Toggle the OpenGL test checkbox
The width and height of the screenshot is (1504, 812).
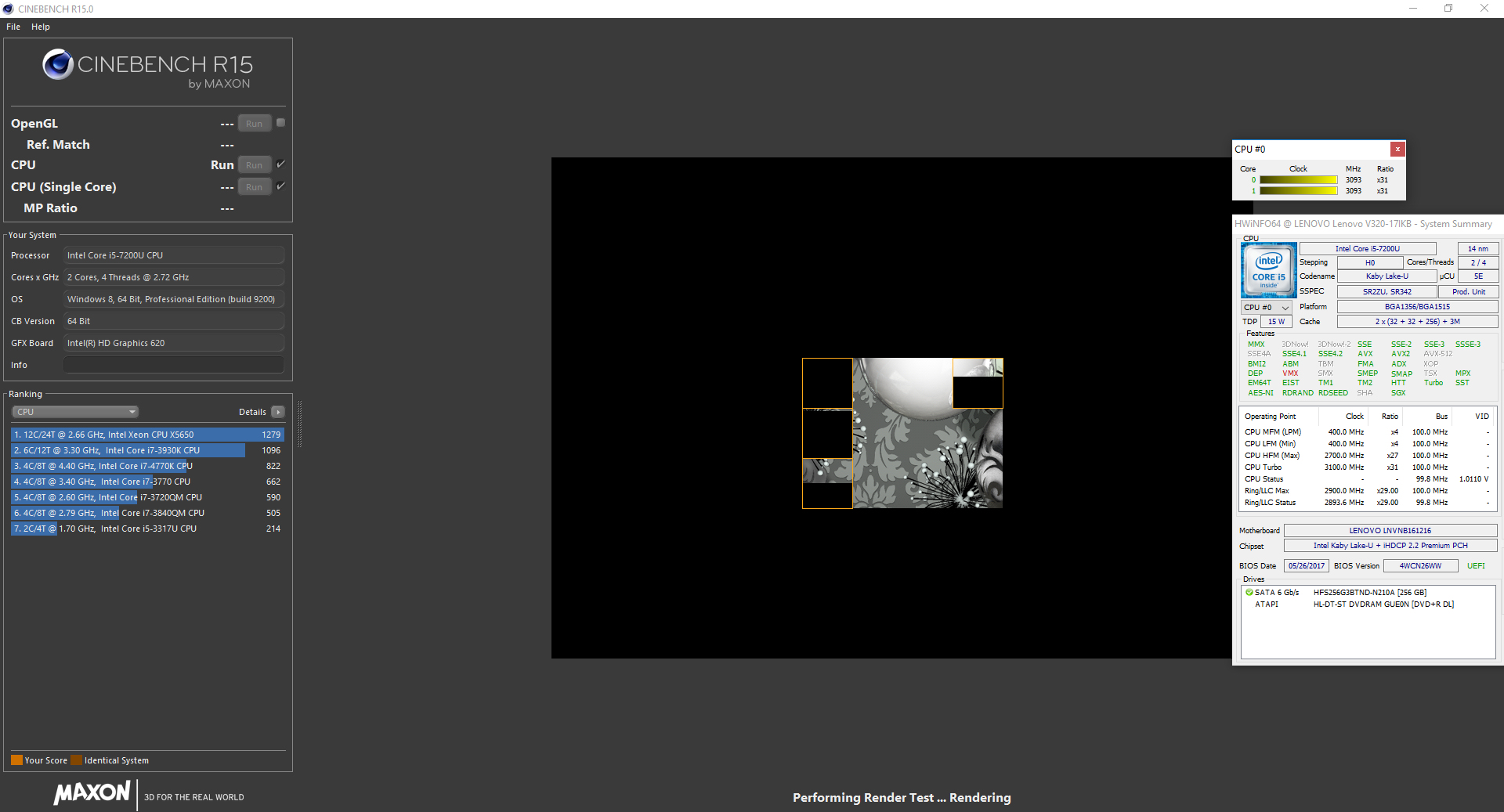pyautogui.click(x=280, y=122)
